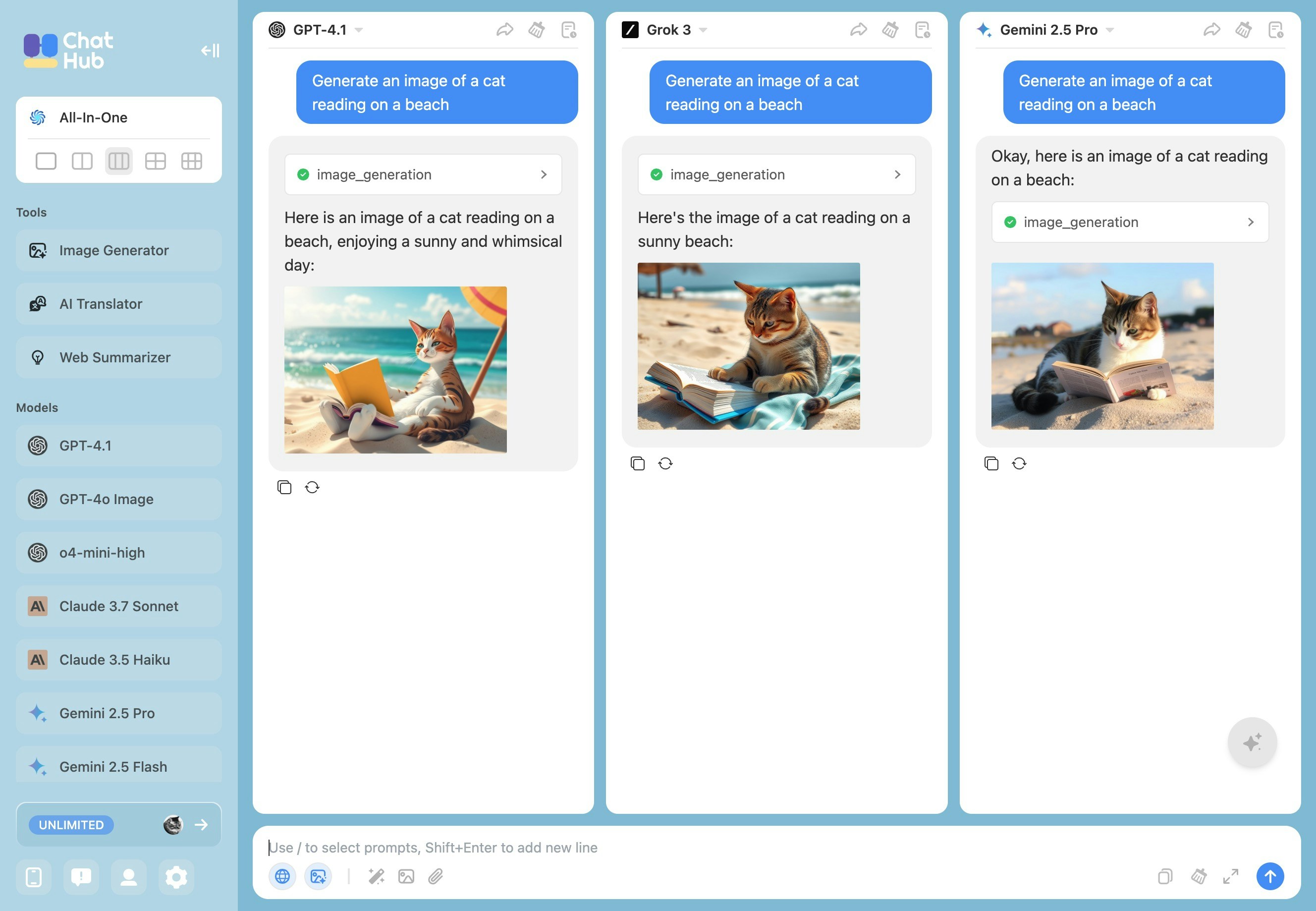The height and width of the screenshot is (911, 1316).
Task: Click the paperclip attach file icon
Action: [436, 876]
